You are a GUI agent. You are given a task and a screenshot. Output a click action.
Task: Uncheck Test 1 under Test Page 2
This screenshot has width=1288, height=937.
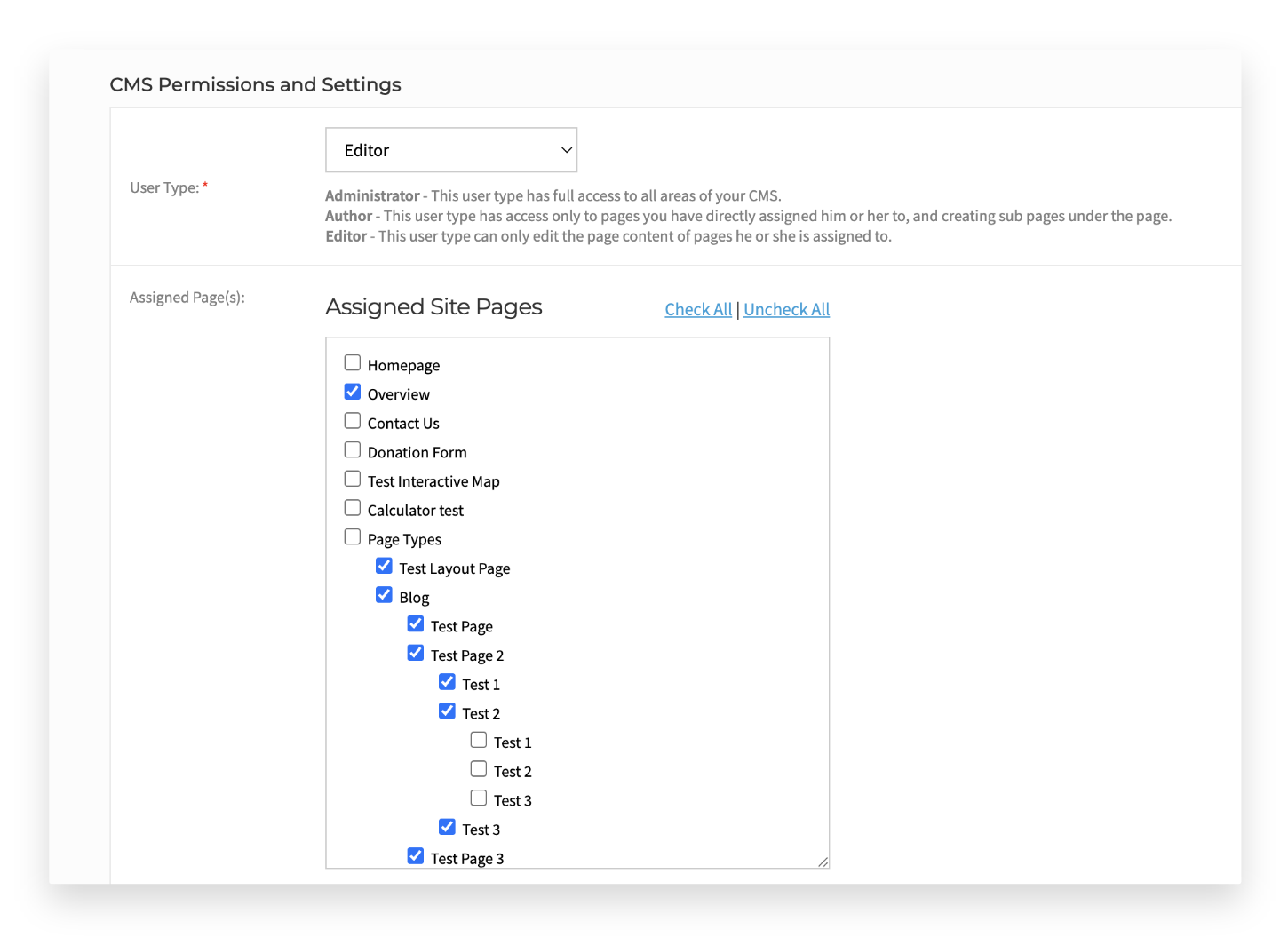[447, 681]
